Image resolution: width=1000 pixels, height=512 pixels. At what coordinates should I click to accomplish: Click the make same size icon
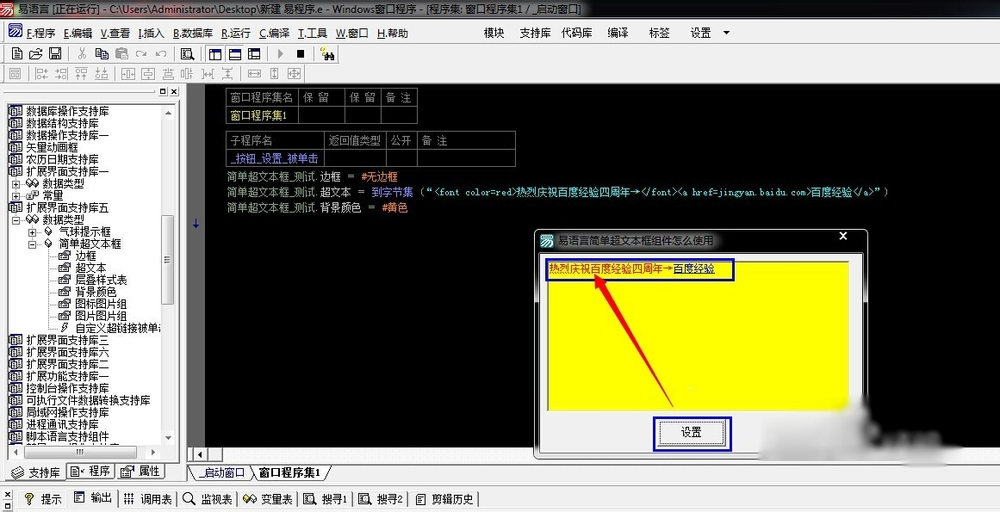(x=295, y=74)
